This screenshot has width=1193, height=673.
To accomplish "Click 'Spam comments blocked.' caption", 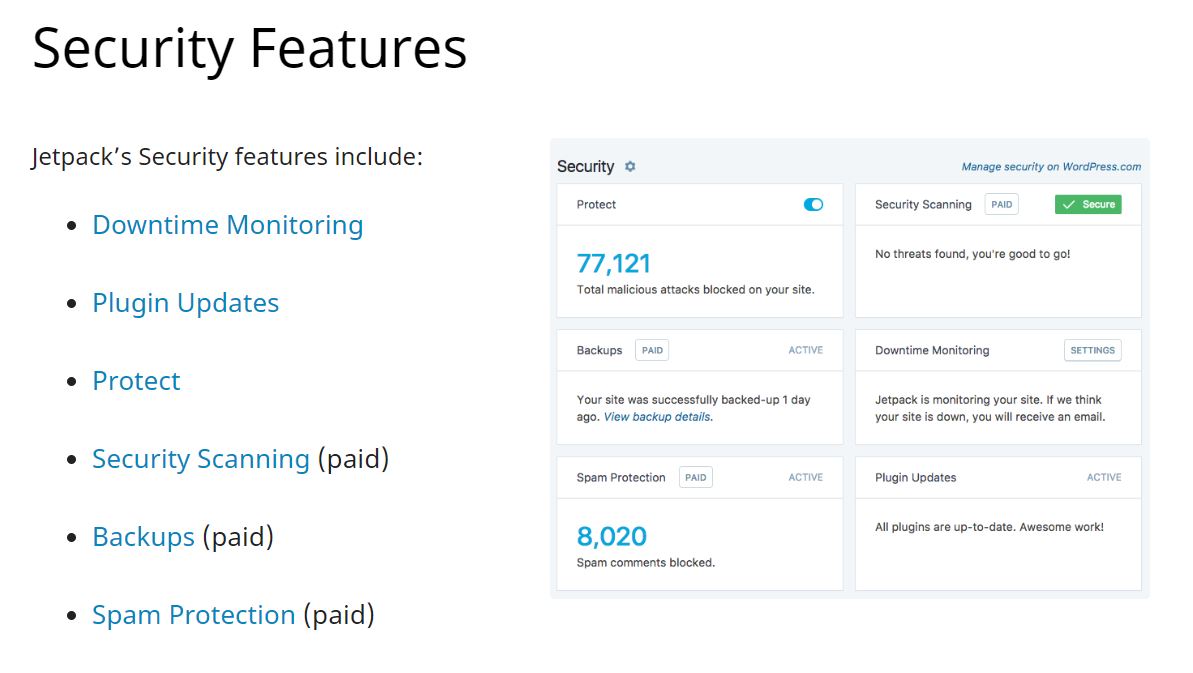I will click(x=645, y=563).
